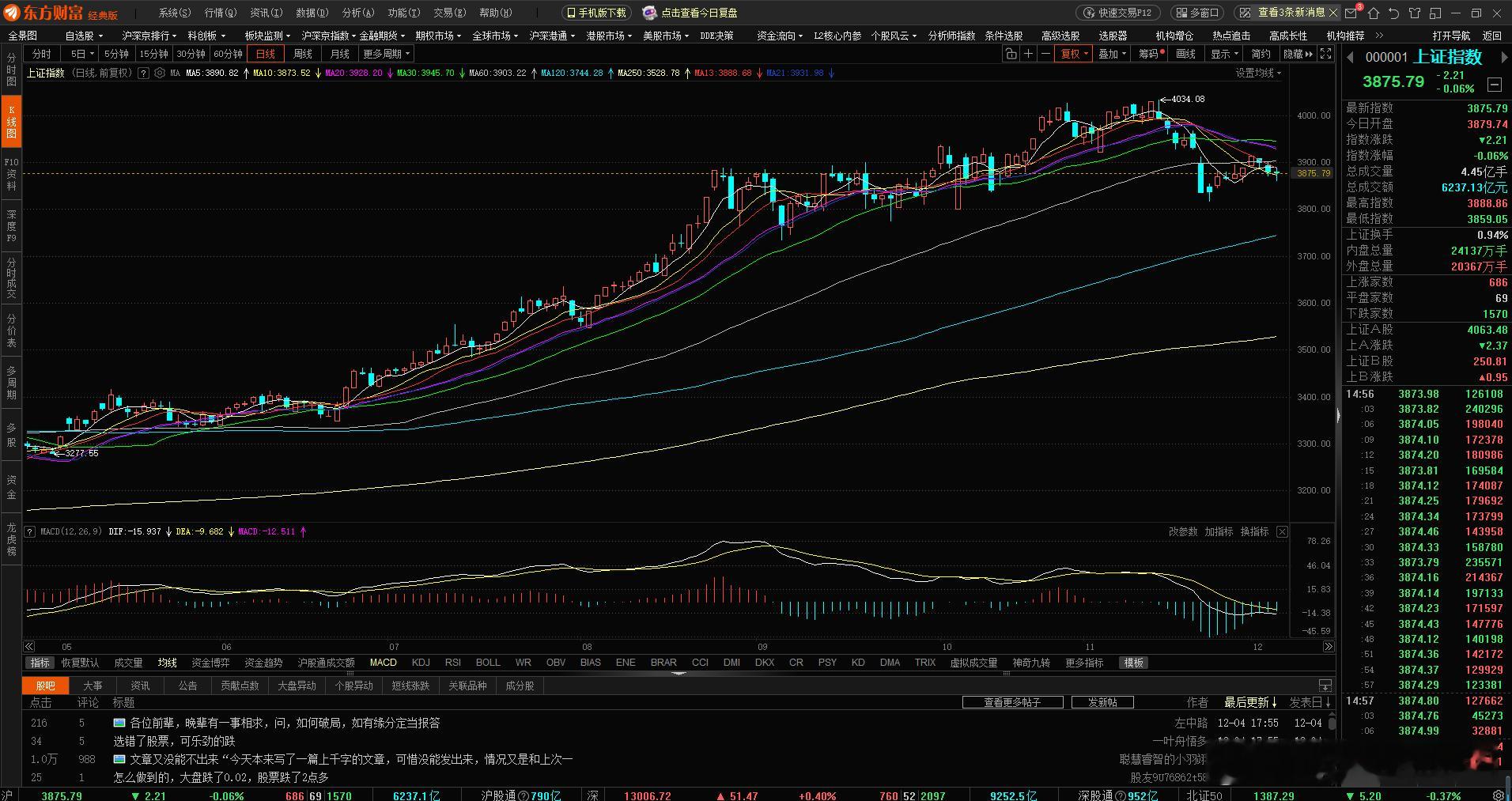Open MACD help question mark icon
Image resolution: width=1512 pixels, height=801 pixels.
pyautogui.click(x=30, y=531)
